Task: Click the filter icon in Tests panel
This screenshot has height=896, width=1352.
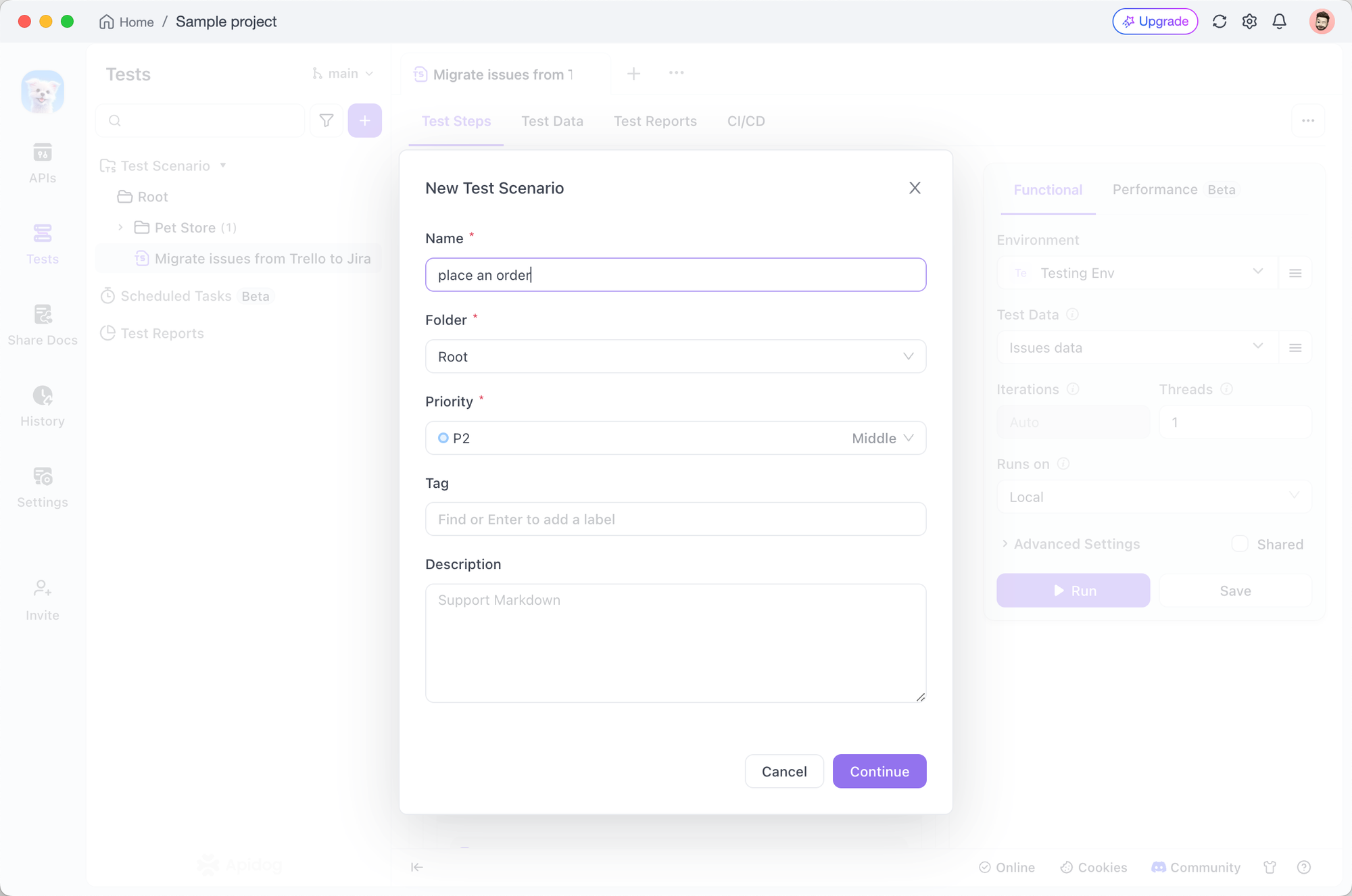Action: pos(327,120)
